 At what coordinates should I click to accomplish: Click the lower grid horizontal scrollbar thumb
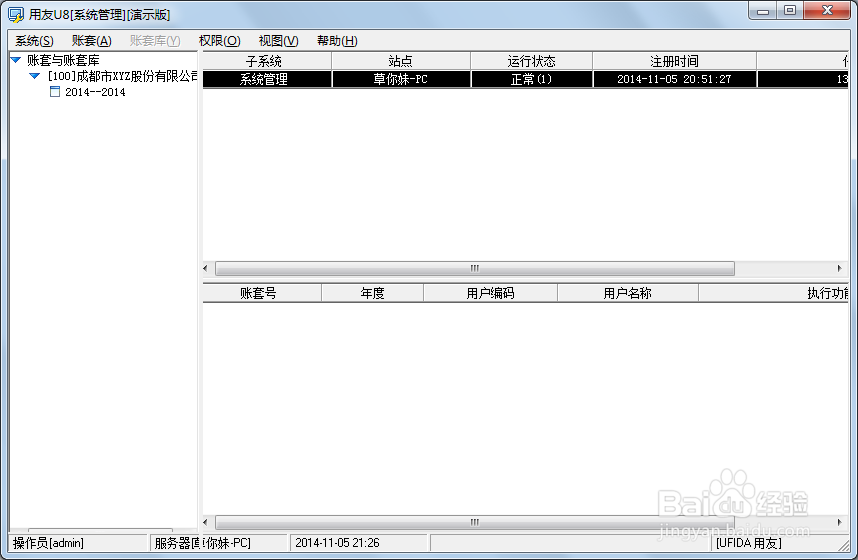point(475,522)
